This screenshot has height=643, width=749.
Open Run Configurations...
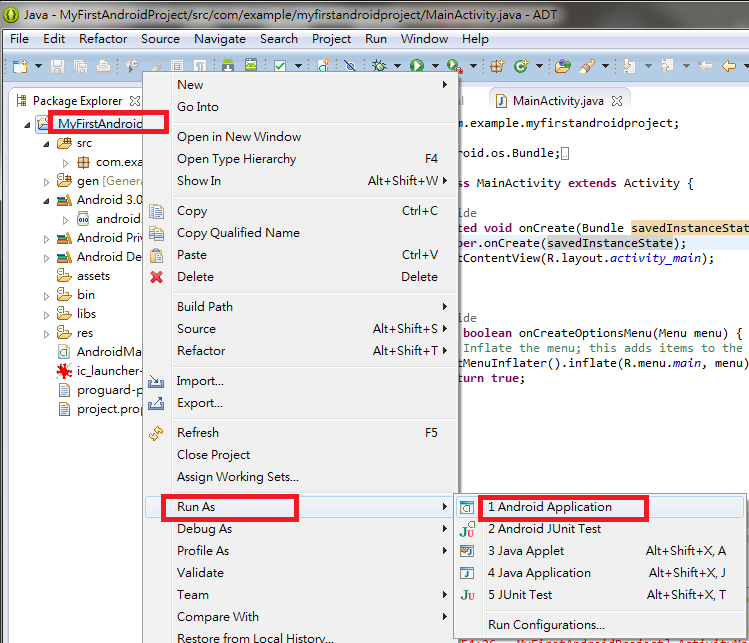pos(600,625)
